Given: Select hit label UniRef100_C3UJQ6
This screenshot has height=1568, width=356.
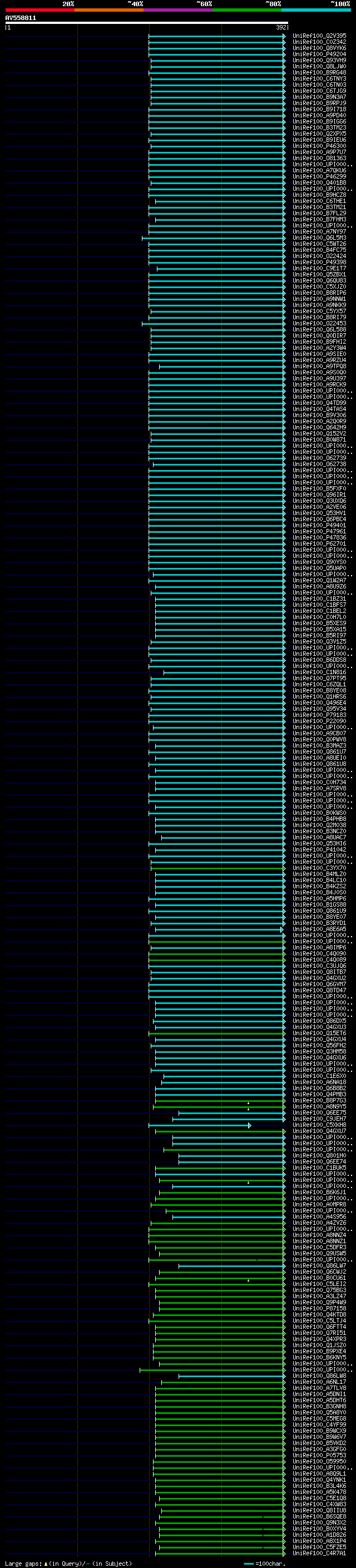Looking at the screenshot, I should [319, 966].
